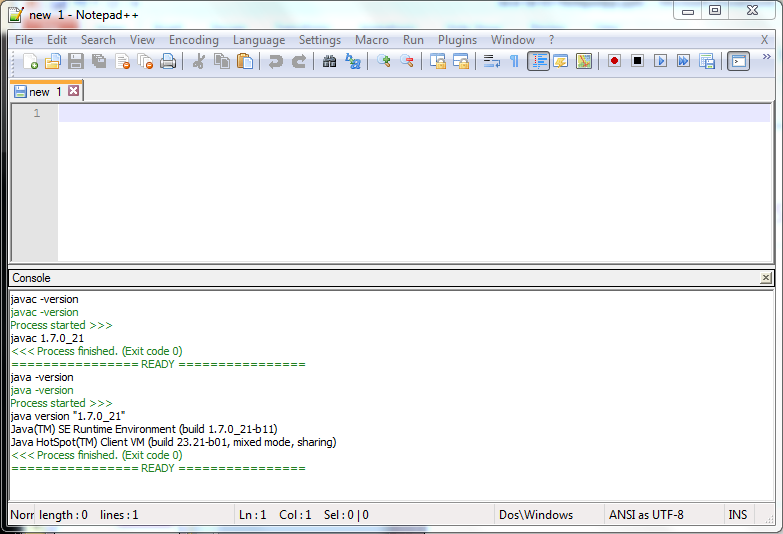Toggle INS mode in status bar

pyautogui.click(x=739, y=515)
